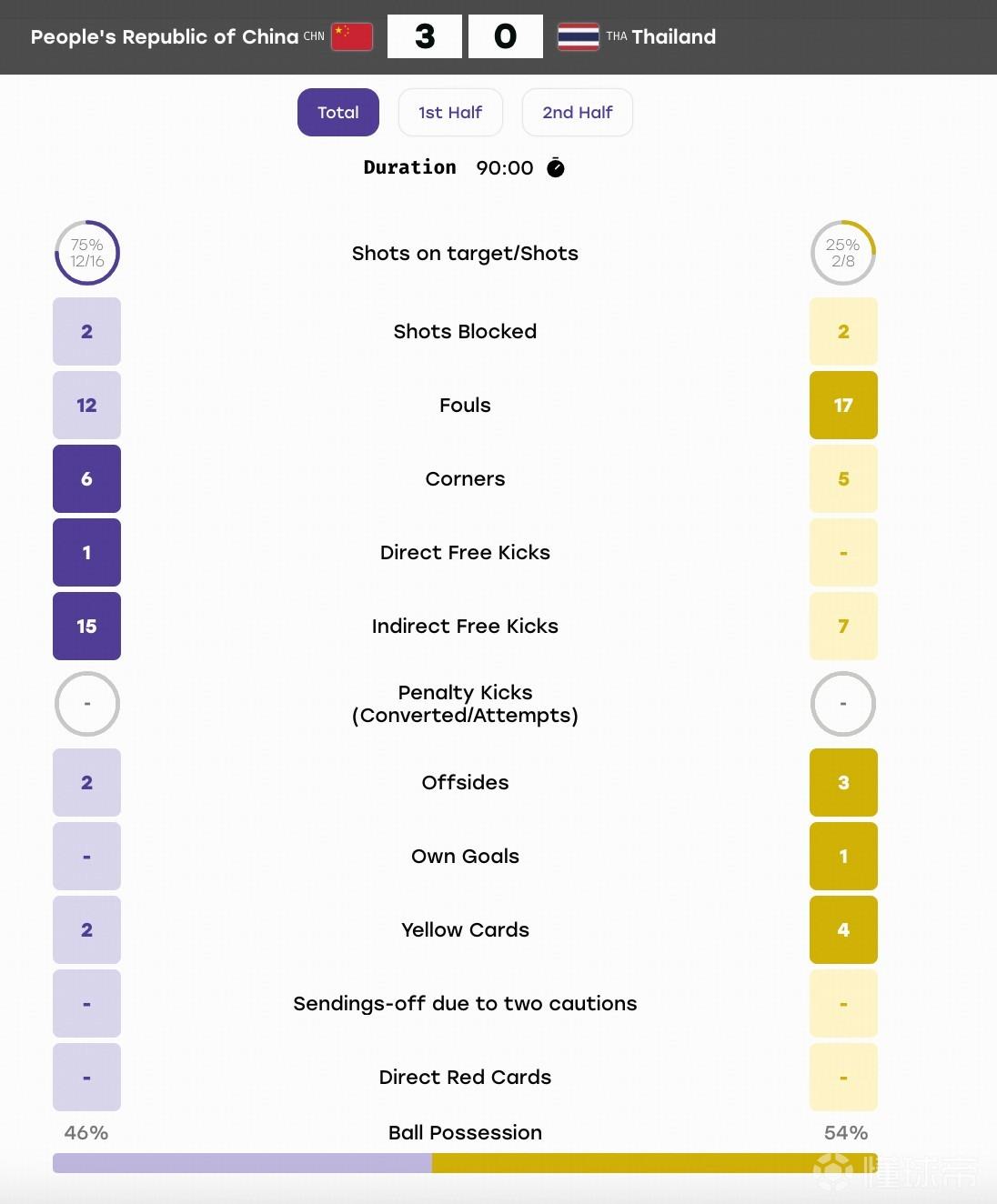Screen dimensions: 997x1204
Task: Click the watermark logo at bottom right
Action: click(x=895, y=1172)
